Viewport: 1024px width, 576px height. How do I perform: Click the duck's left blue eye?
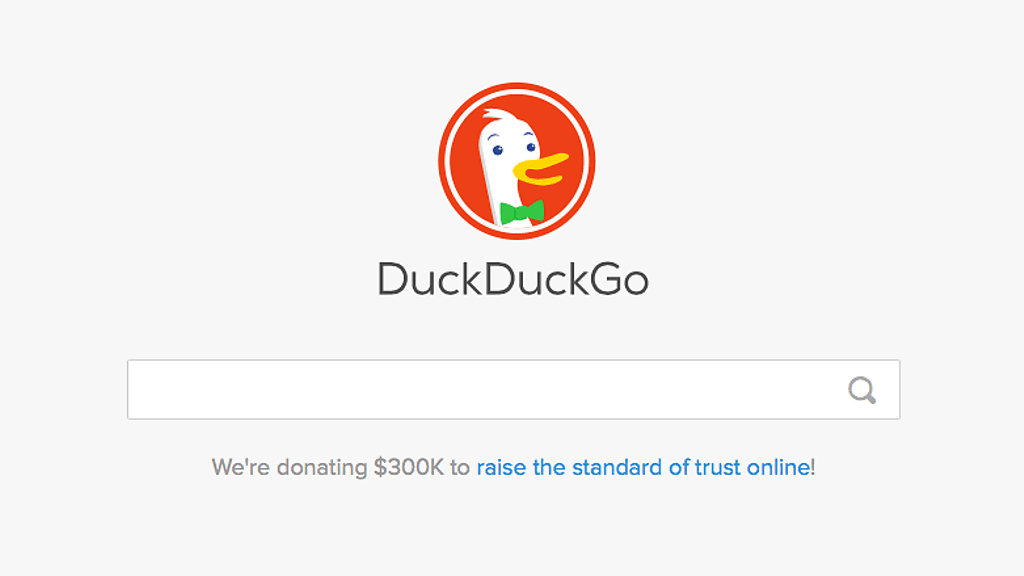(x=498, y=150)
